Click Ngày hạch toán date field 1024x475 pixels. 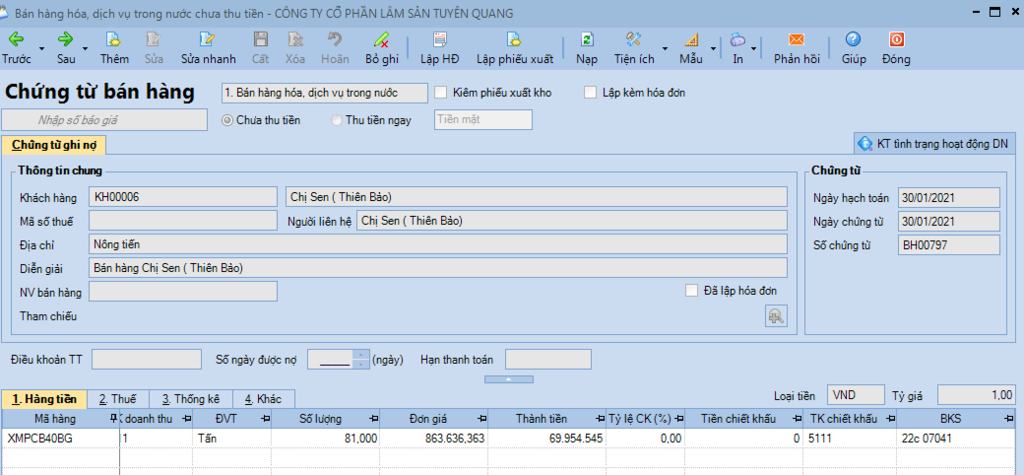click(x=949, y=197)
